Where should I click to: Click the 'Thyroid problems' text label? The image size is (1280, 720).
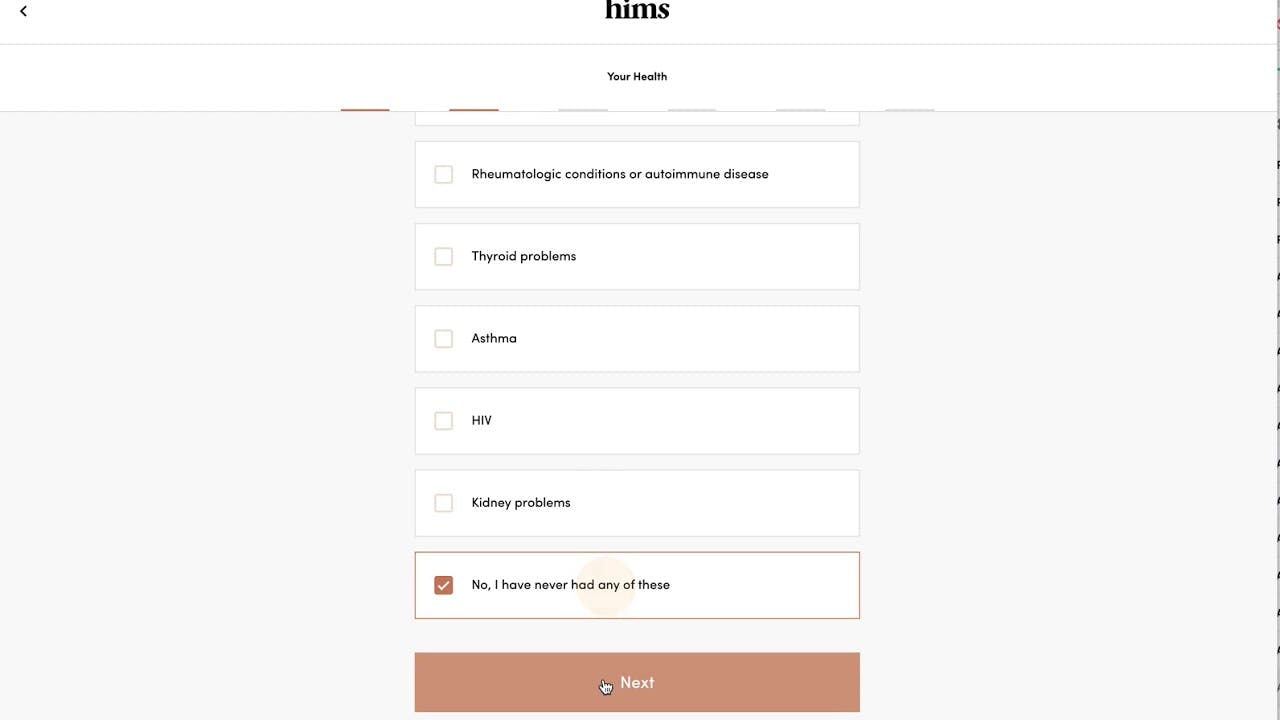523,256
